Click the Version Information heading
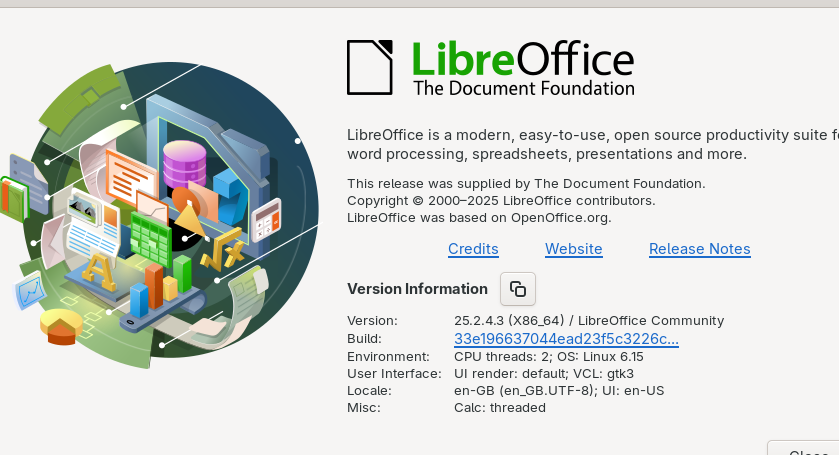Viewport: 839px width, 455px height. 417,289
